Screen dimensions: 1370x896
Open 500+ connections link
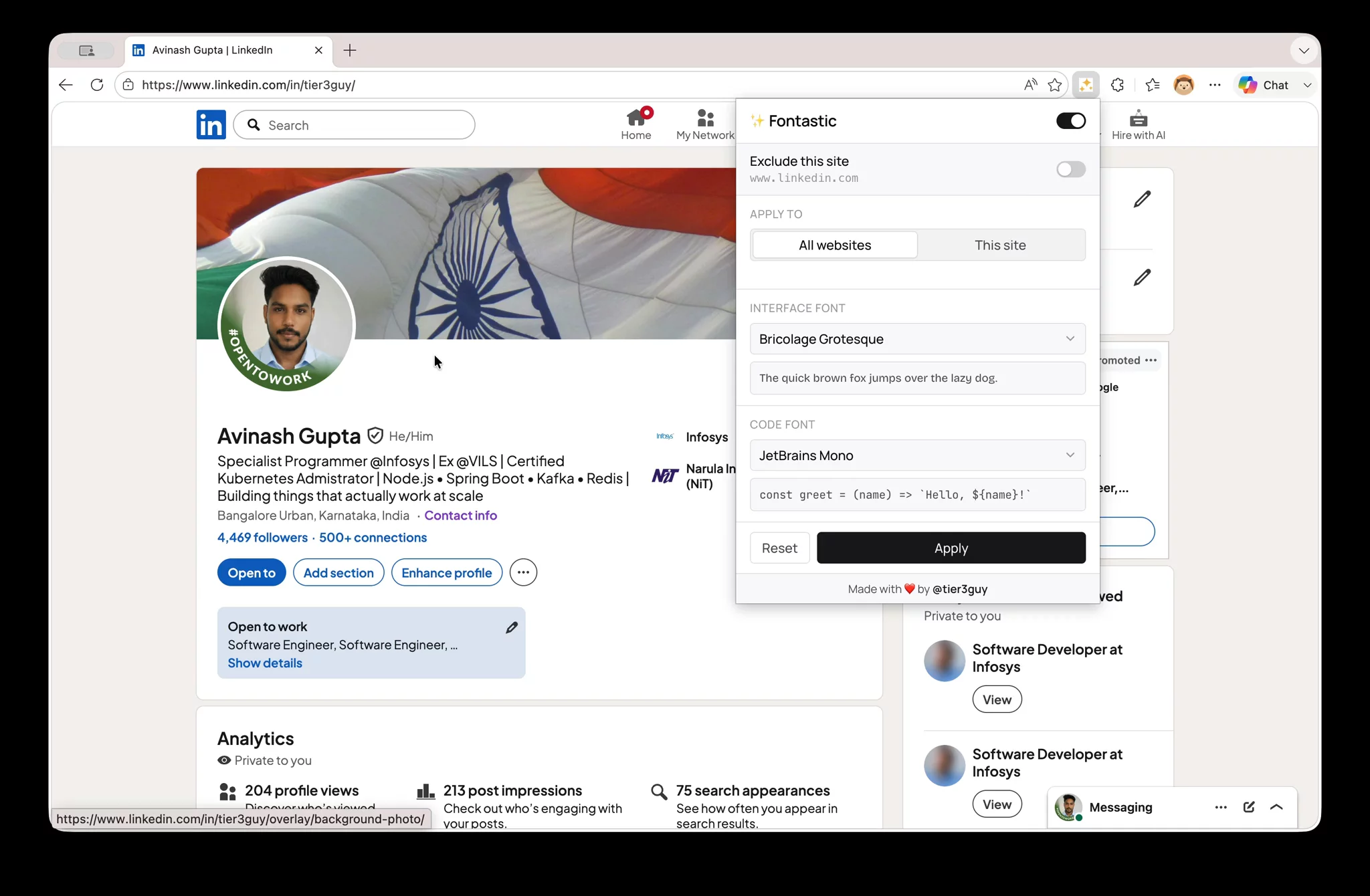pyautogui.click(x=373, y=538)
